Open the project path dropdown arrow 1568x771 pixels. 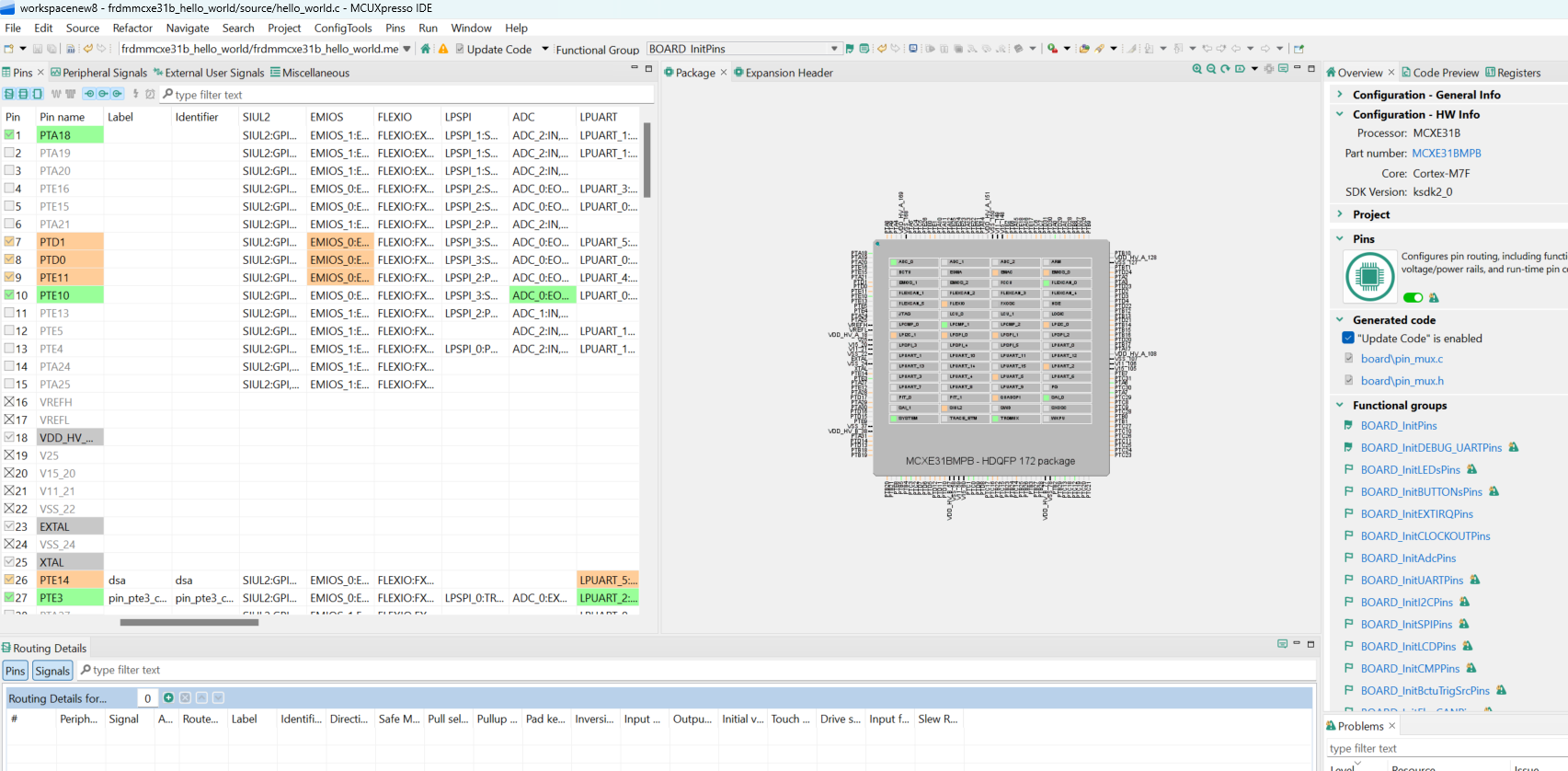[406, 49]
